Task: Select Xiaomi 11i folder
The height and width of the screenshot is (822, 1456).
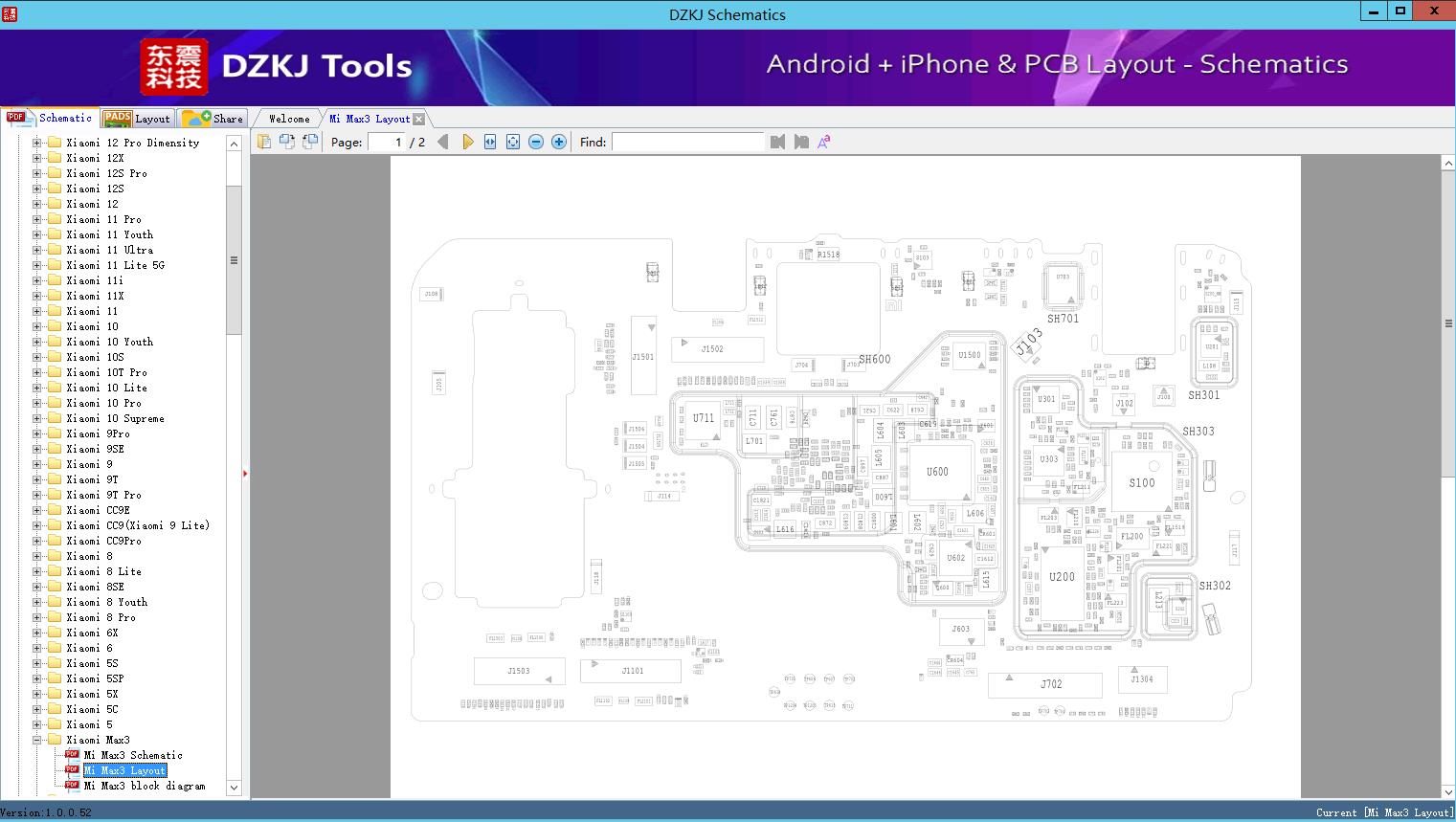Action: (x=95, y=280)
